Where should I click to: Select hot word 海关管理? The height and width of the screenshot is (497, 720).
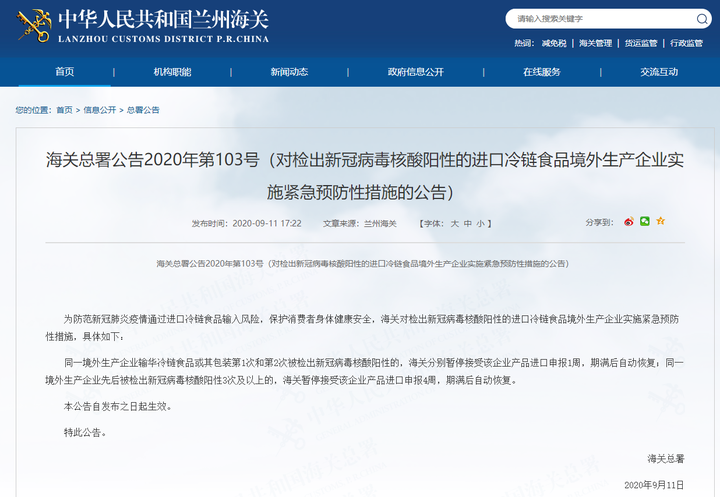coord(596,43)
